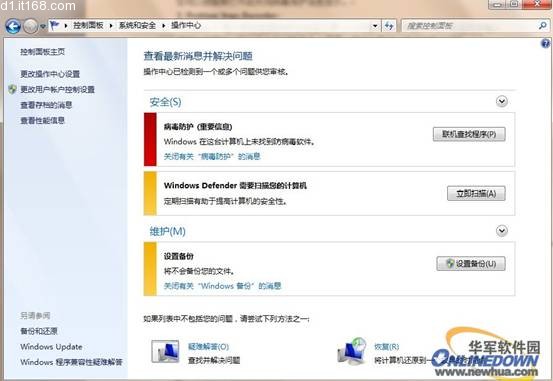The width and height of the screenshot is (553, 381).
Task: Select 操作中心 breadcrumb in address bar
Action: pyautogui.click(x=186, y=25)
